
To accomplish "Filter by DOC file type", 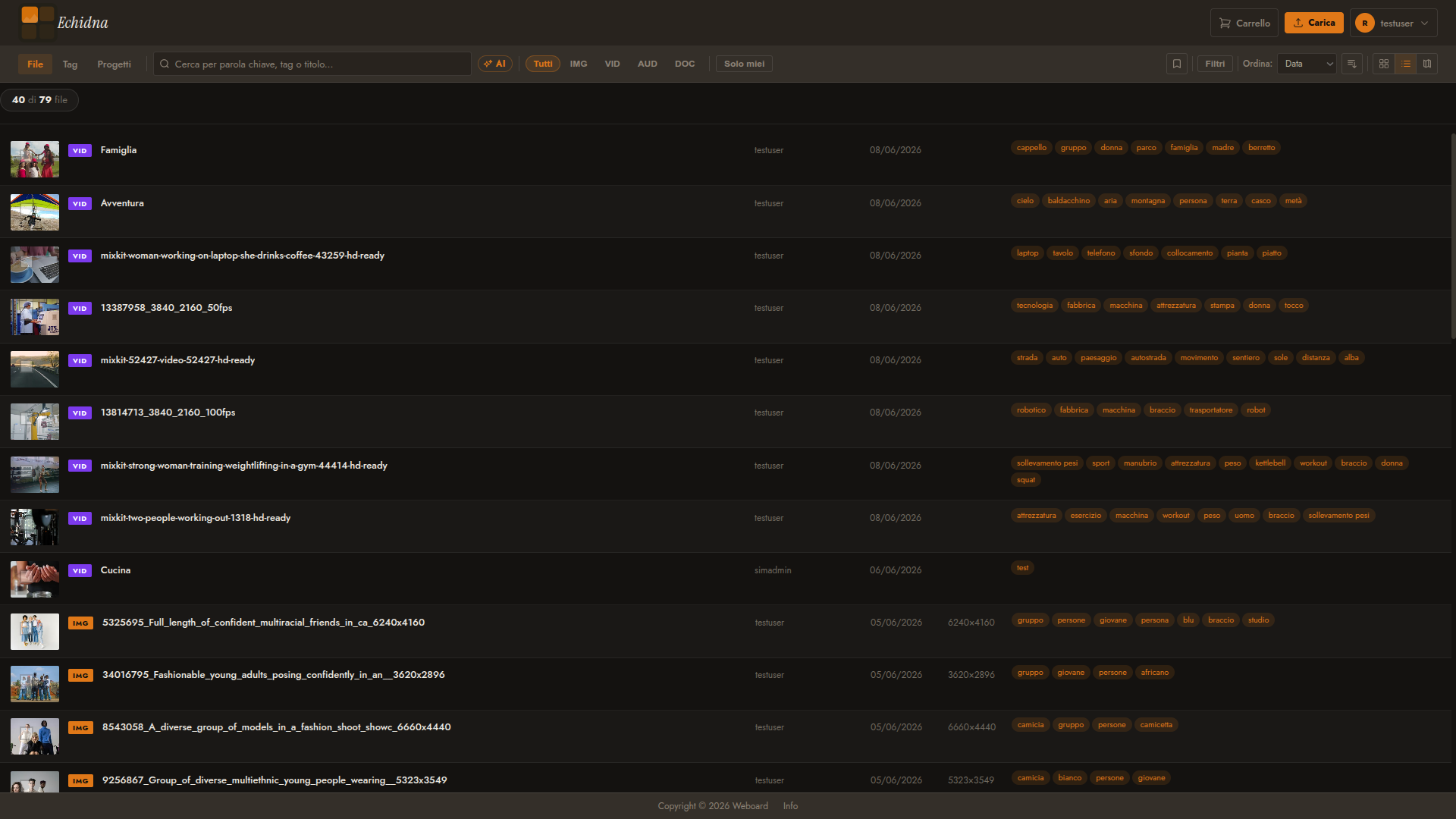I will [685, 64].
